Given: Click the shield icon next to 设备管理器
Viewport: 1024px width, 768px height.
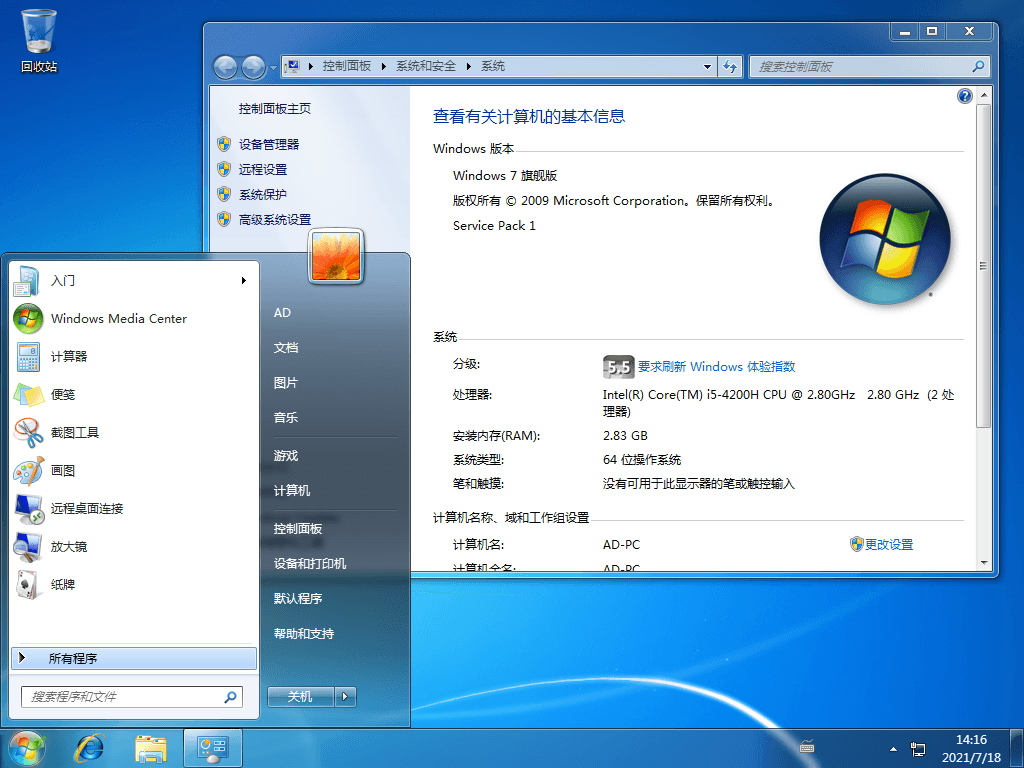Looking at the screenshot, I should coord(224,144).
